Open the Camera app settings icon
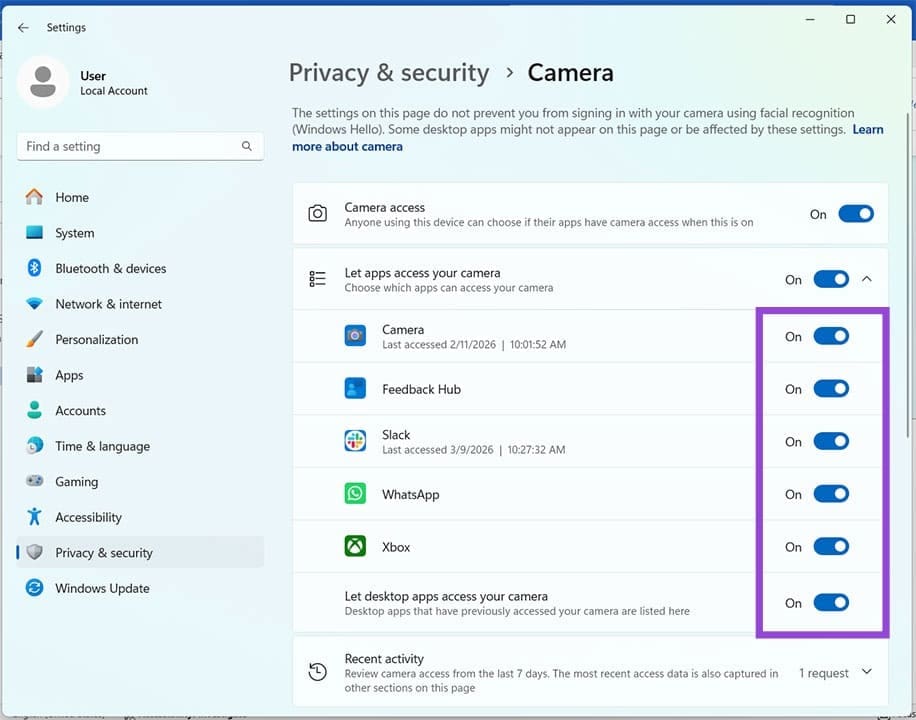This screenshot has height=720, width=916. coord(355,336)
